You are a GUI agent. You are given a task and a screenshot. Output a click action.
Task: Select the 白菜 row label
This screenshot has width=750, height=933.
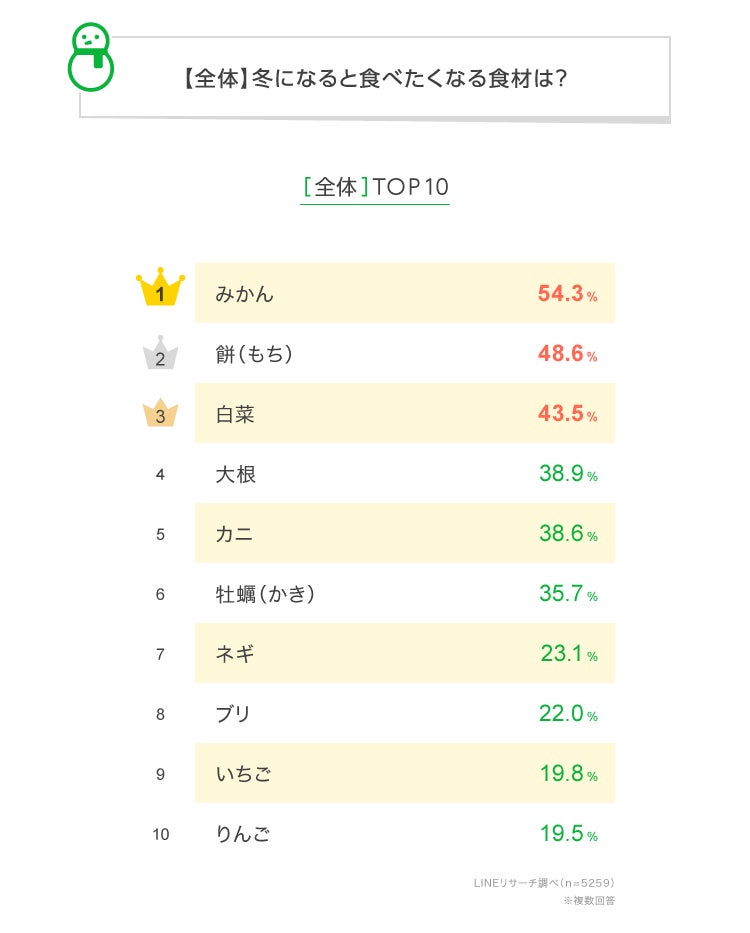236,414
